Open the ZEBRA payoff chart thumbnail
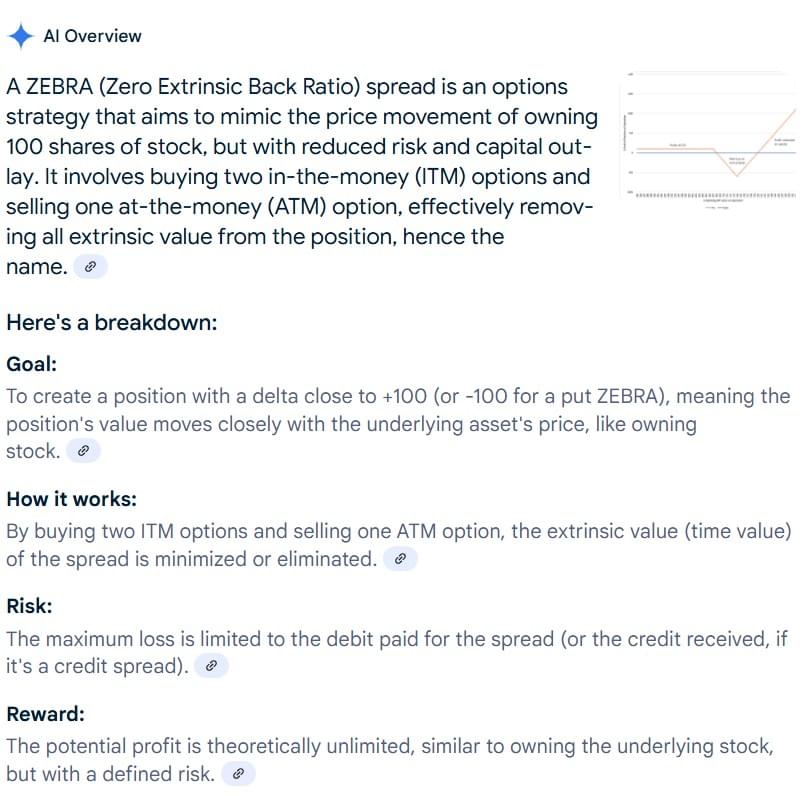Image resolution: width=812 pixels, height=796 pixels. click(710, 141)
